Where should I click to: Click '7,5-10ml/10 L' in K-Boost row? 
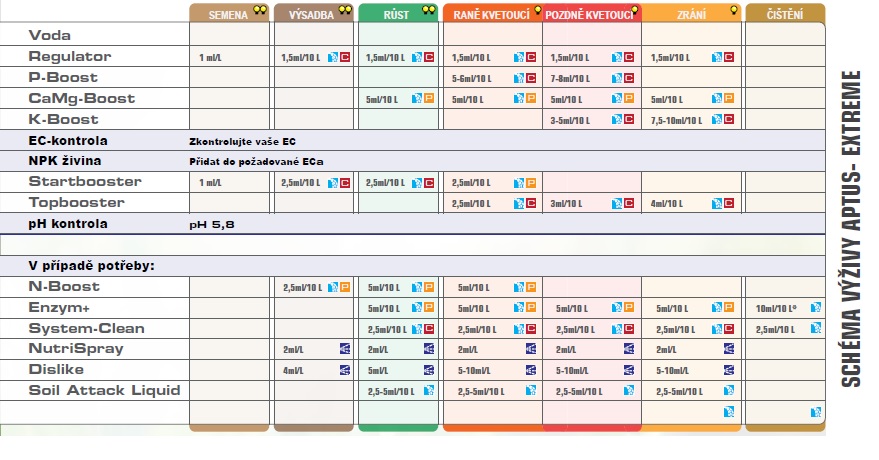coord(676,120)
